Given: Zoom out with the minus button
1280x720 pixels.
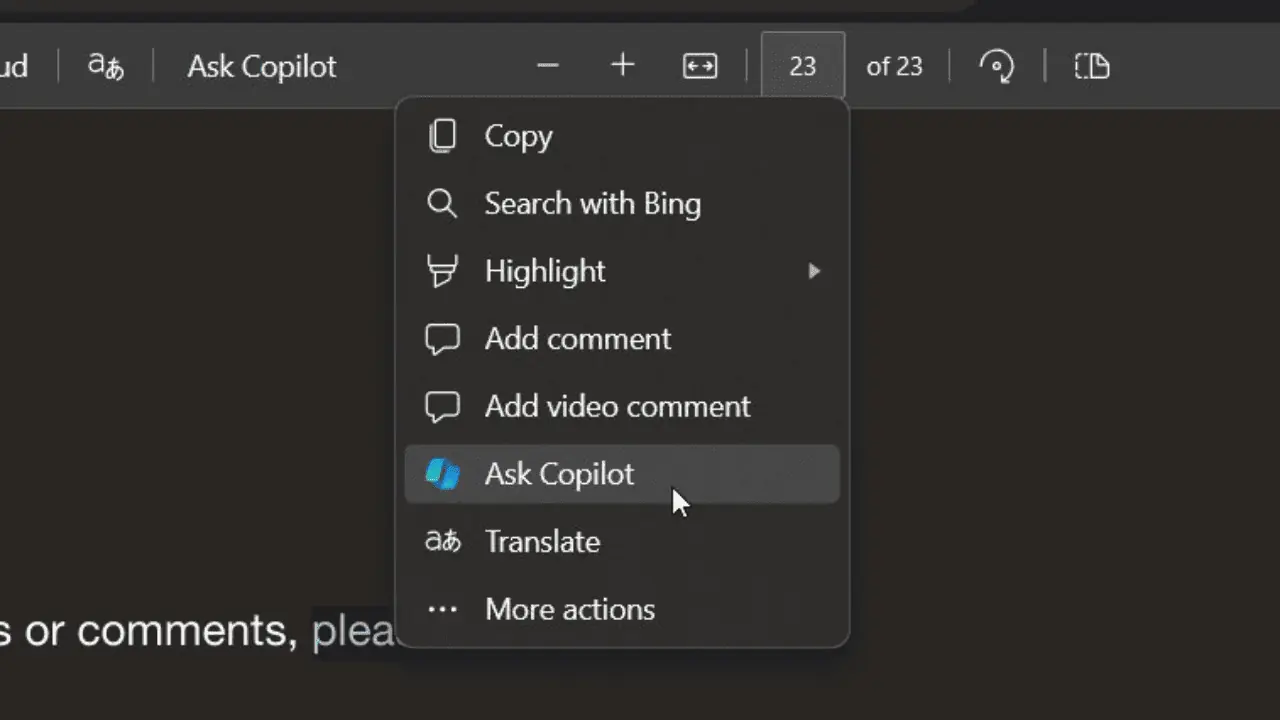Looking at the screenshot, I should 547,66.
